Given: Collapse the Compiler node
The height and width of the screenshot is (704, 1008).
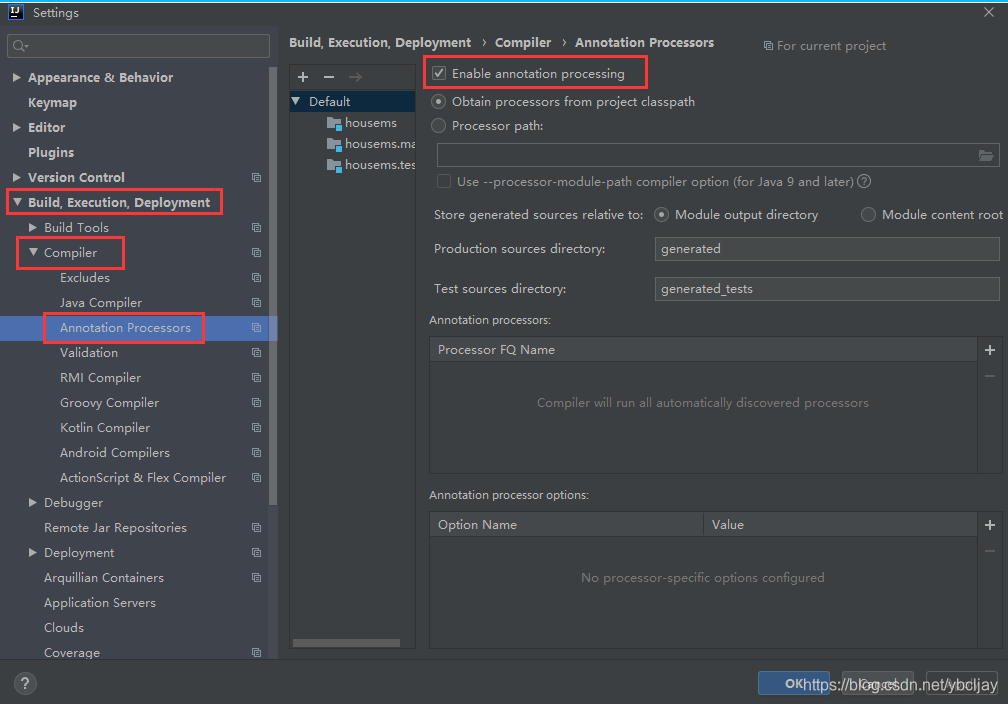Looking at the screenshot, I should point(33,253).
